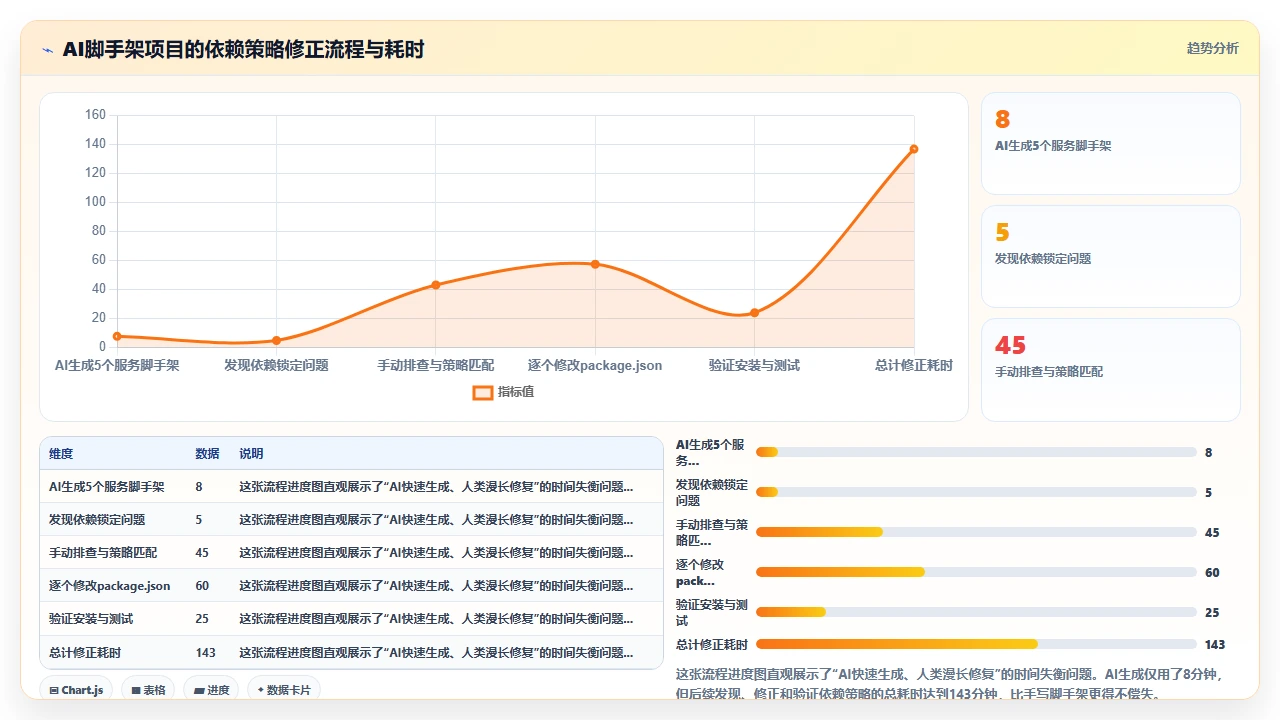The width and height of the screenshot is (1280, 720).
Task: Click the value 60 in table
Action: click(202, 586)
